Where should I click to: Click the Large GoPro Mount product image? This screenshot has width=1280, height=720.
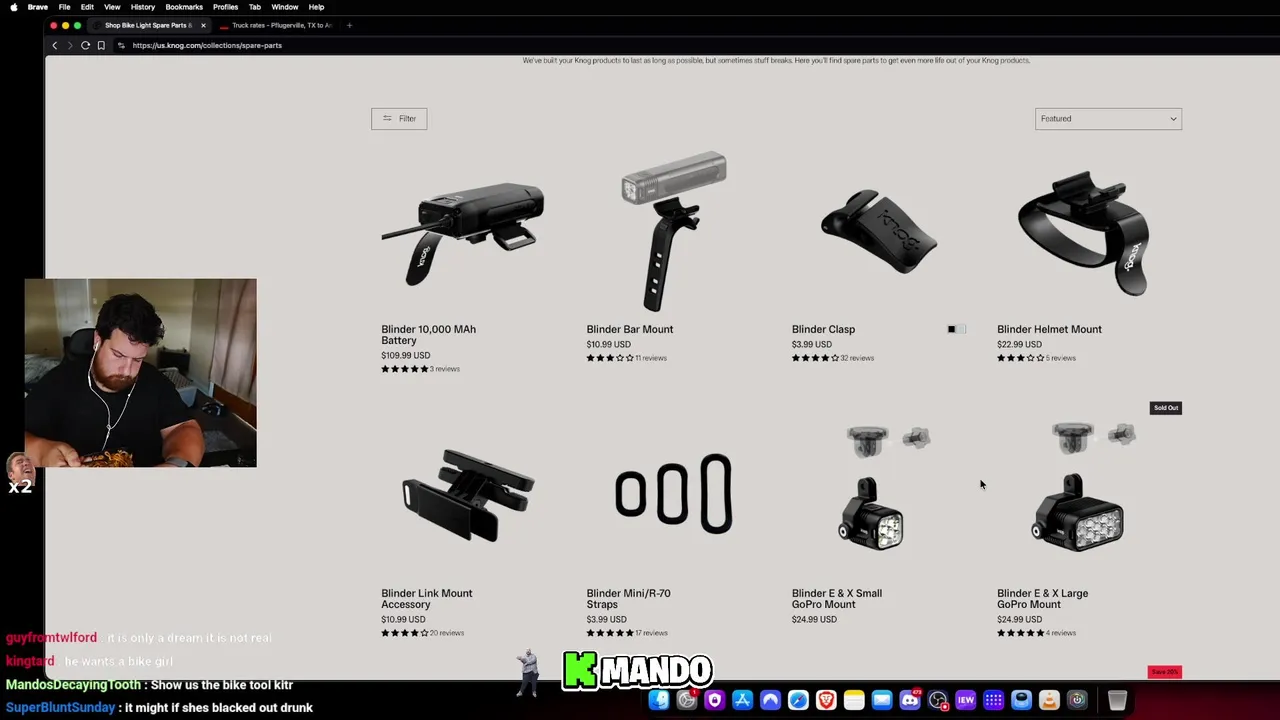point(1085,488)
